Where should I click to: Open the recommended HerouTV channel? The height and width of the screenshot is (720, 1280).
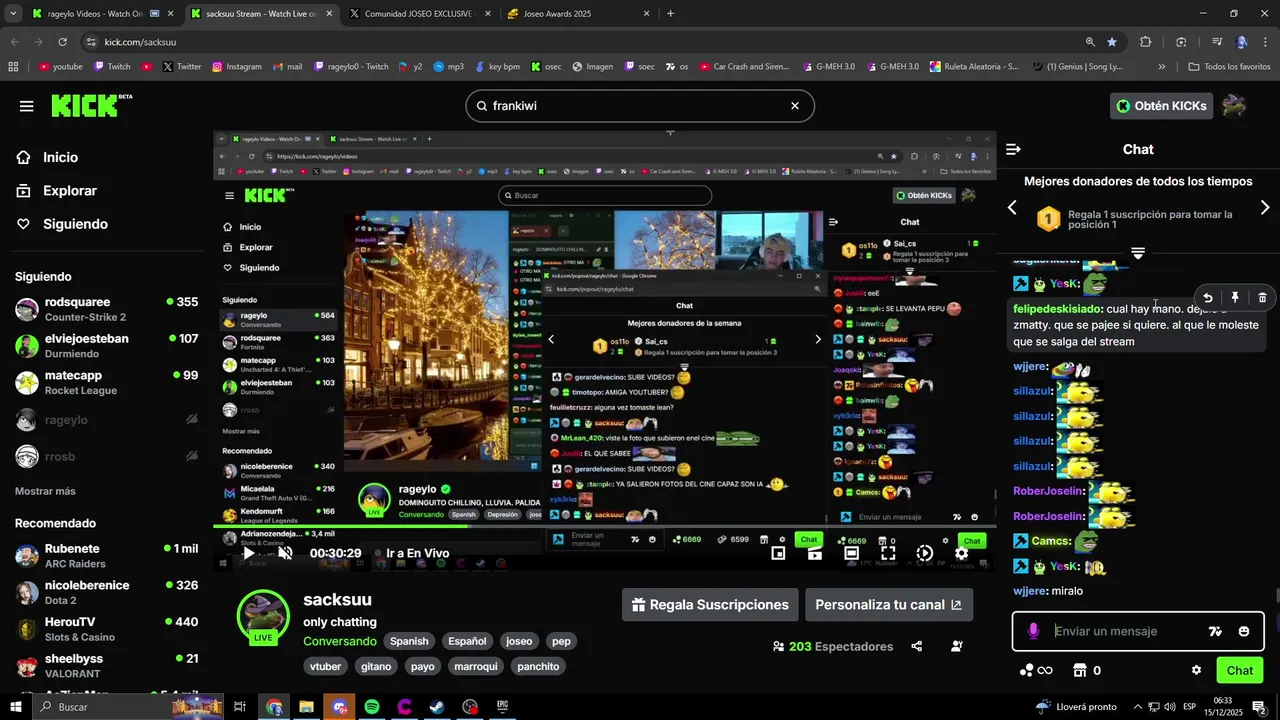click(106, 628)
